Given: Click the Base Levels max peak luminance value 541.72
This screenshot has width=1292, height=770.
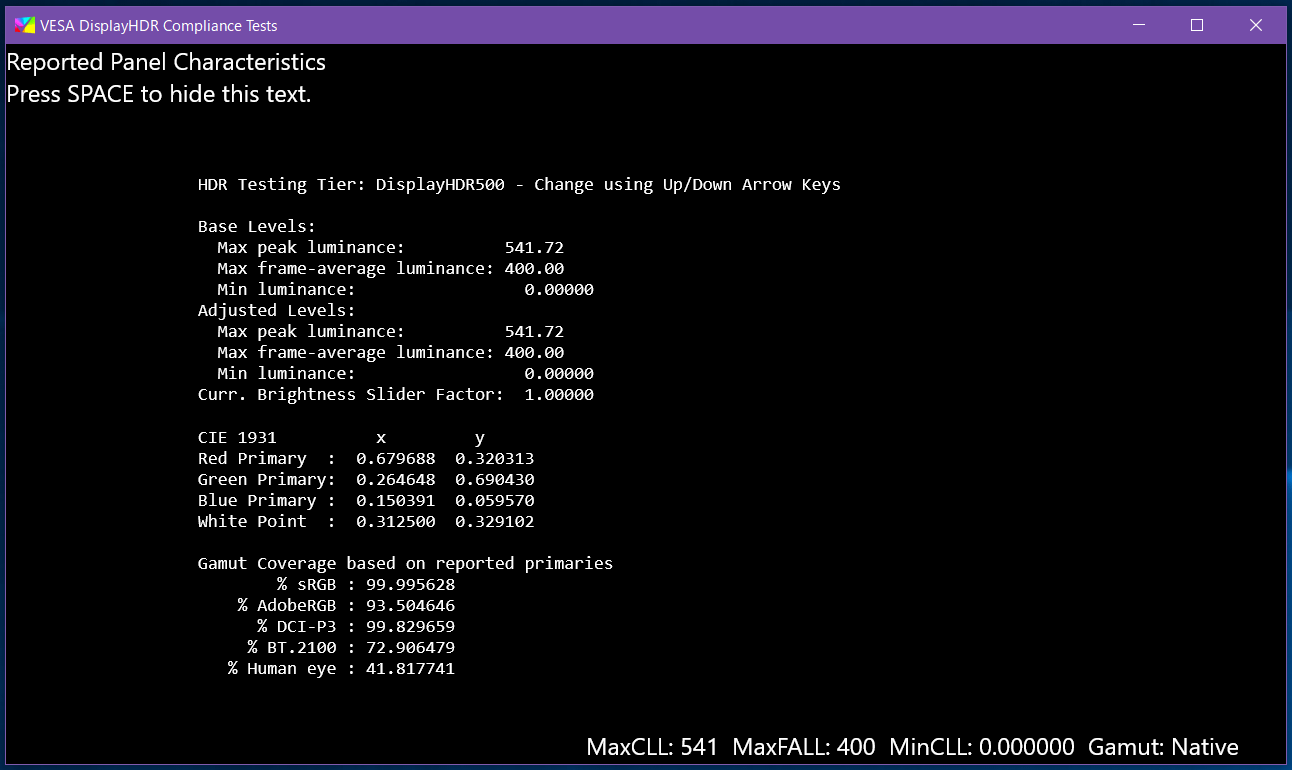Looking at the screenshot, I should click(x=534, y=248).
